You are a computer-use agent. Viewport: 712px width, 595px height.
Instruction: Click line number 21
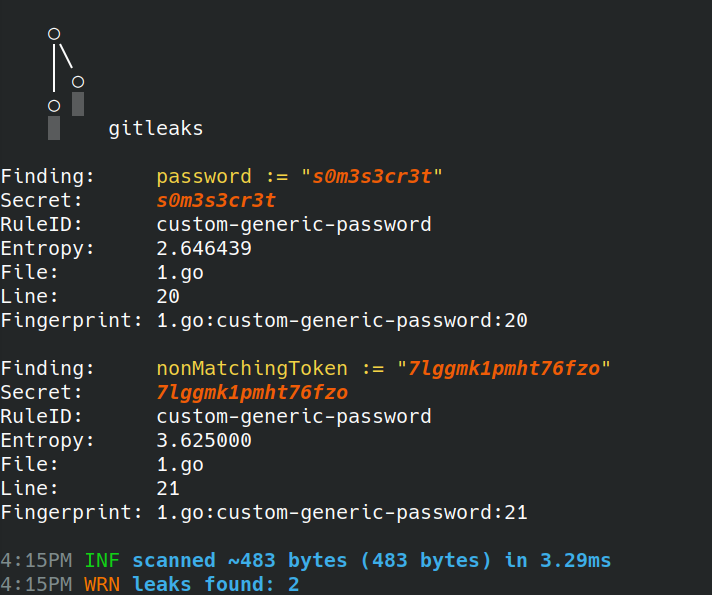click(x=168, y=489)
